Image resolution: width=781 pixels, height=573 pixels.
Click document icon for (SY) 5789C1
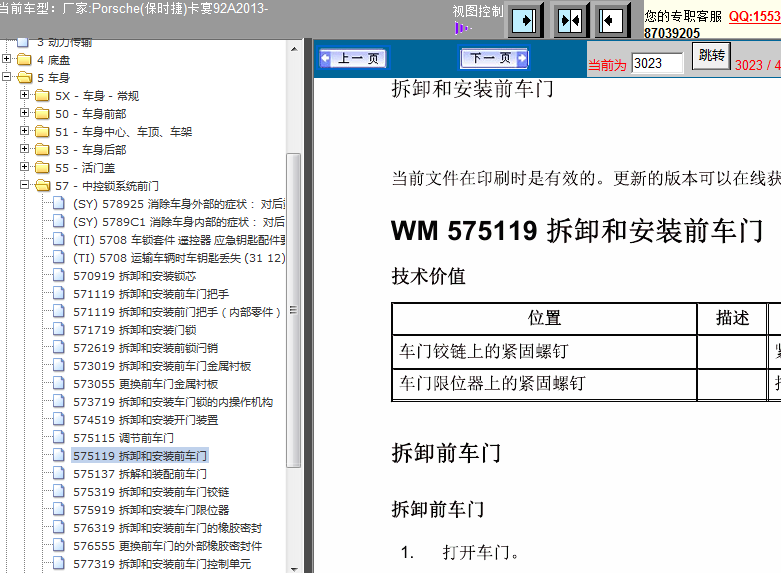[x=59, y=221]
